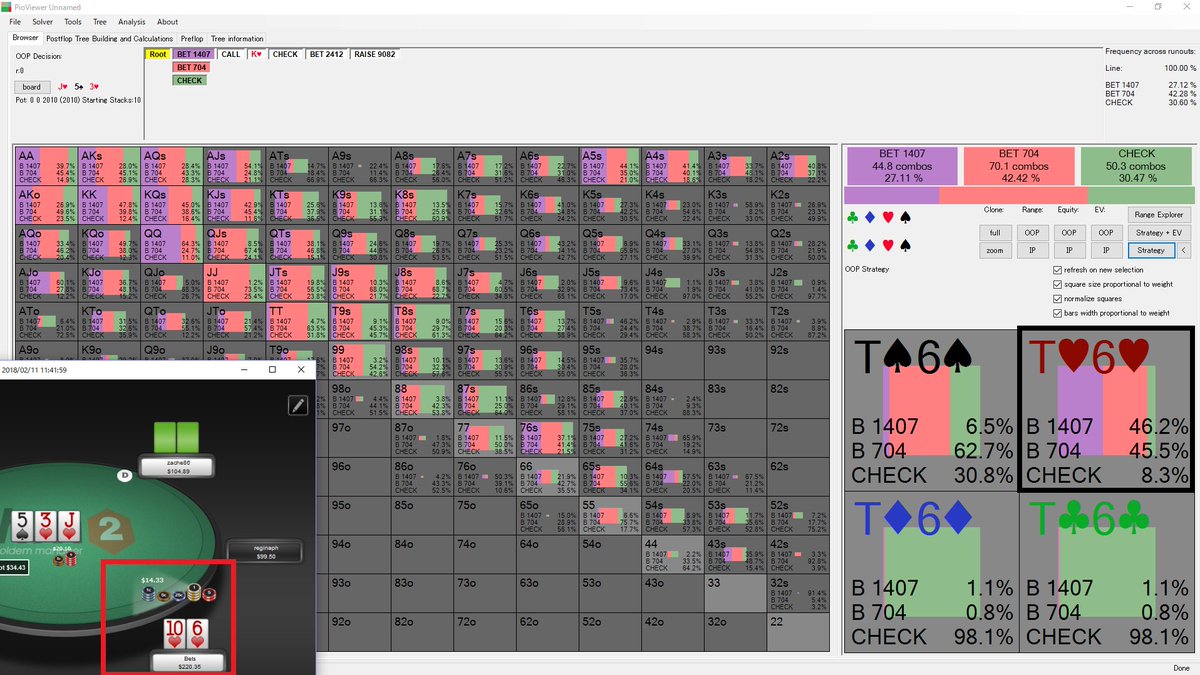Switch to Postflop Tree Building and Calculations tab

(x=110, y=38)
